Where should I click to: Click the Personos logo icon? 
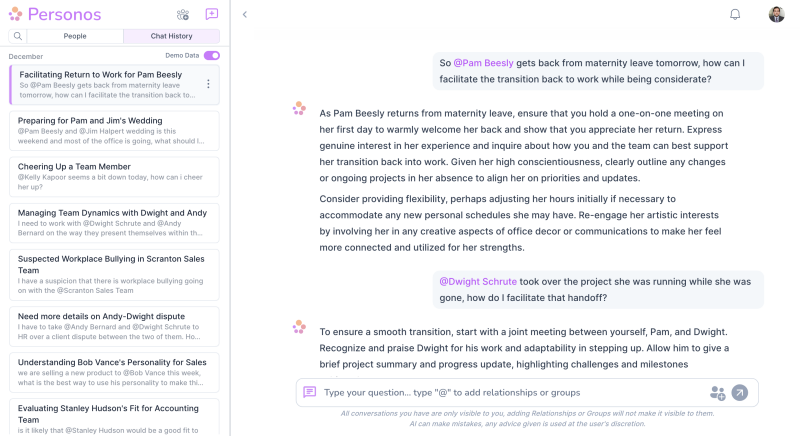(15, 14)
